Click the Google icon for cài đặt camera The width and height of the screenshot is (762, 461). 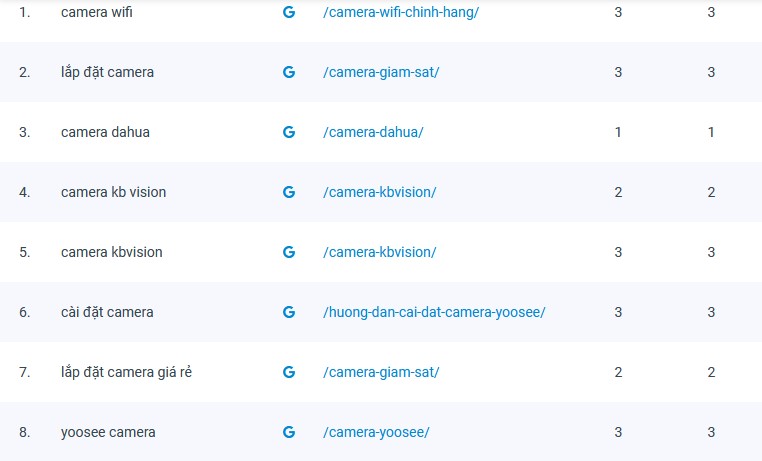coord(289,312)
